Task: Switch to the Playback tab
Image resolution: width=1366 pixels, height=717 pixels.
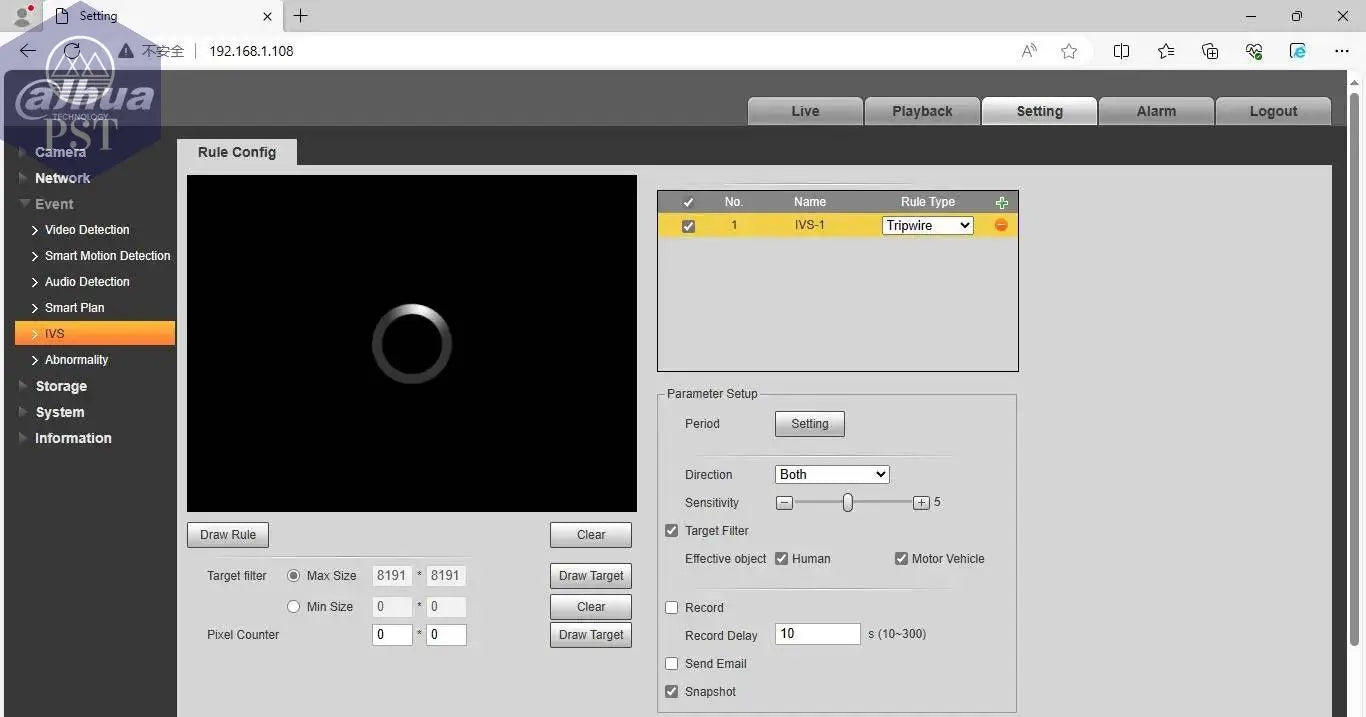Action: click(x=922, y=111)
